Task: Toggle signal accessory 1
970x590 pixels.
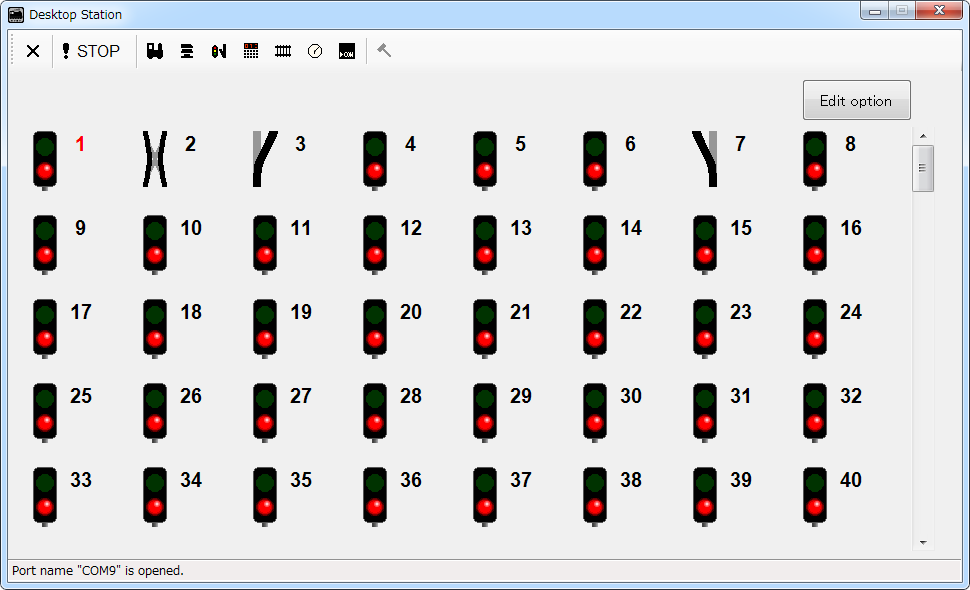Action: [x=45, y=160]
